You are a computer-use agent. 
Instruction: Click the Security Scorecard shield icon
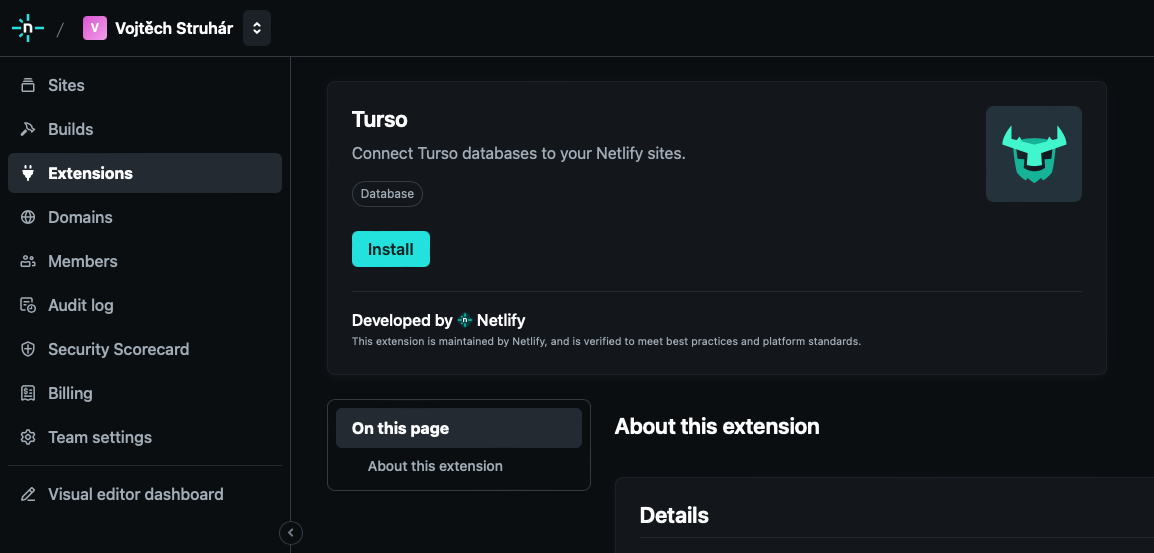click(28, 349)
